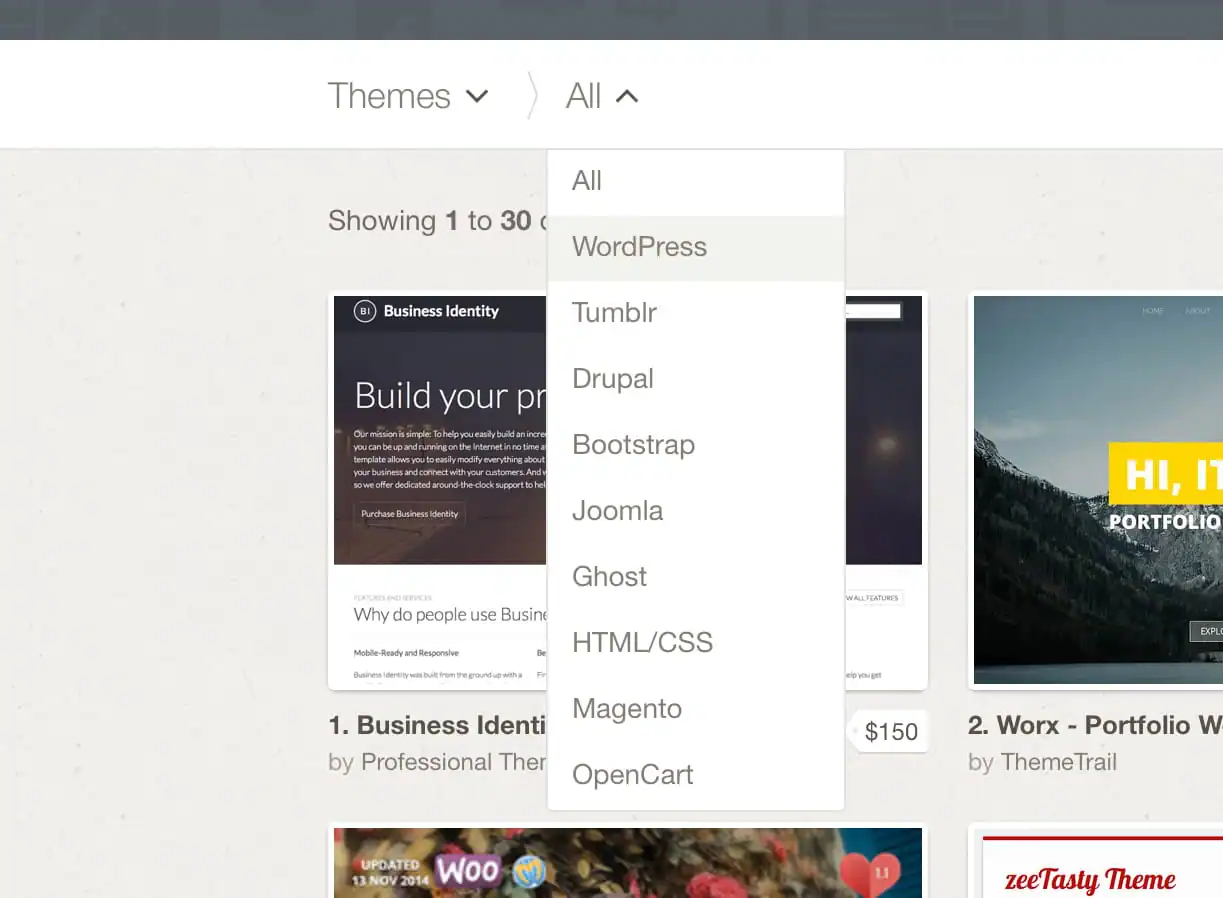Click the WordPress logo badge beside Woo

point(529,872)
